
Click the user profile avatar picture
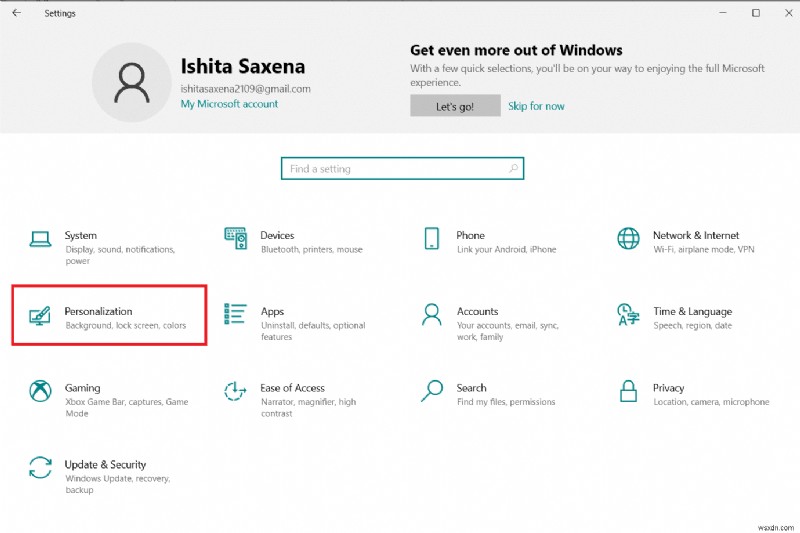[x=132, y=82]
